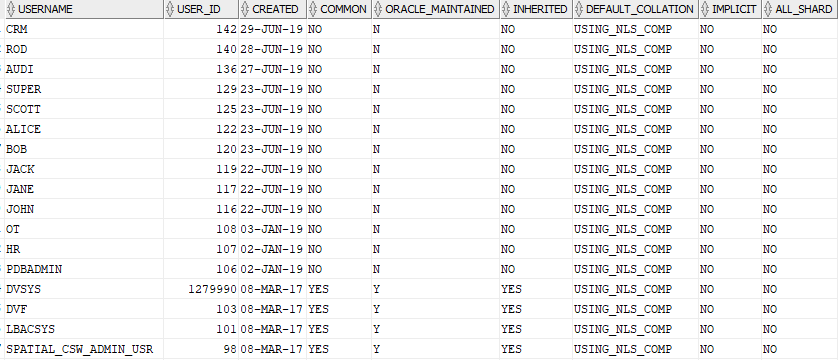838x360 pixels.
Task: Select the JACK username cell
Action: tap(84, 169)
